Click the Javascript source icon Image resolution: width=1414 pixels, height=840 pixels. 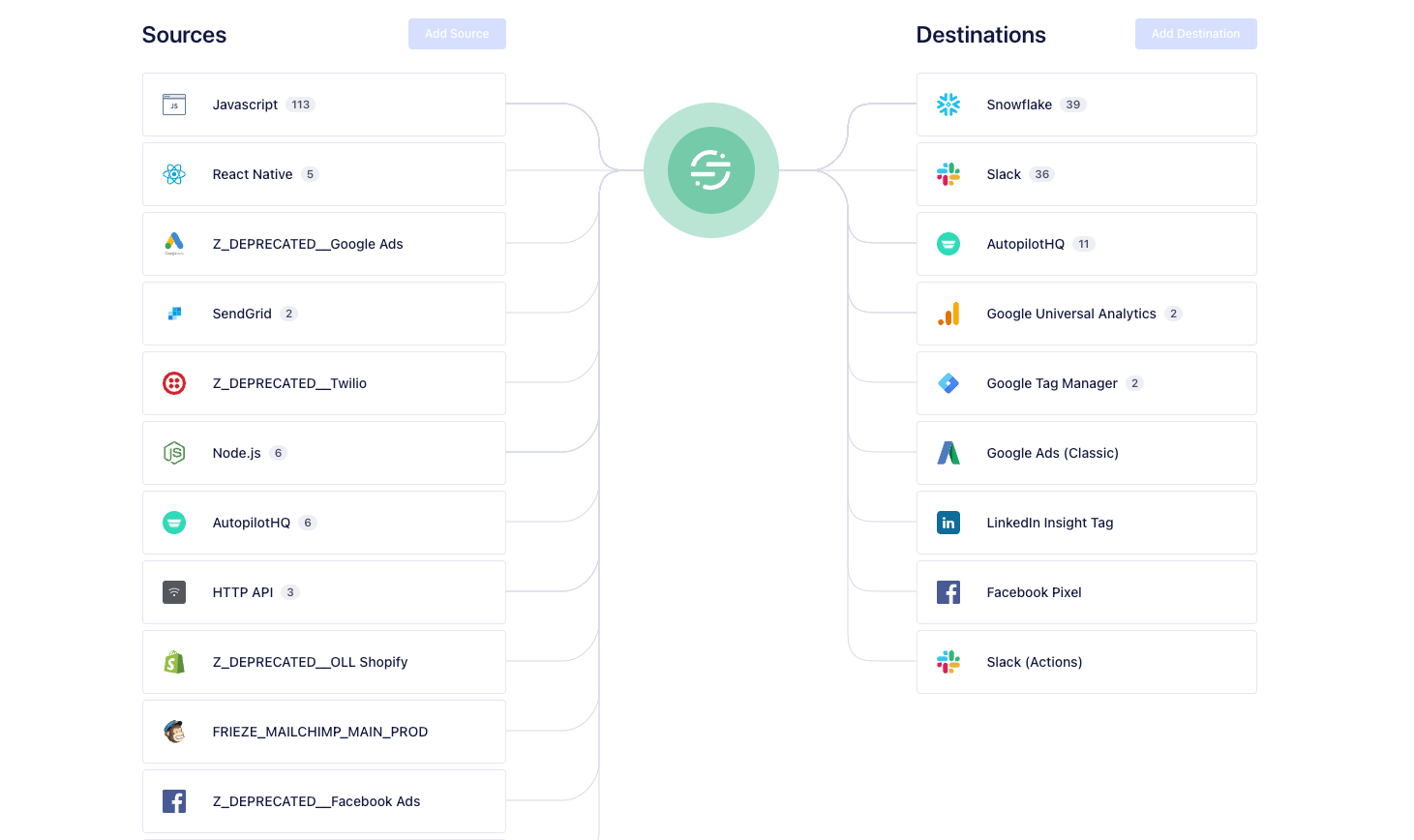pyautogui.click(x=174, y=105)
